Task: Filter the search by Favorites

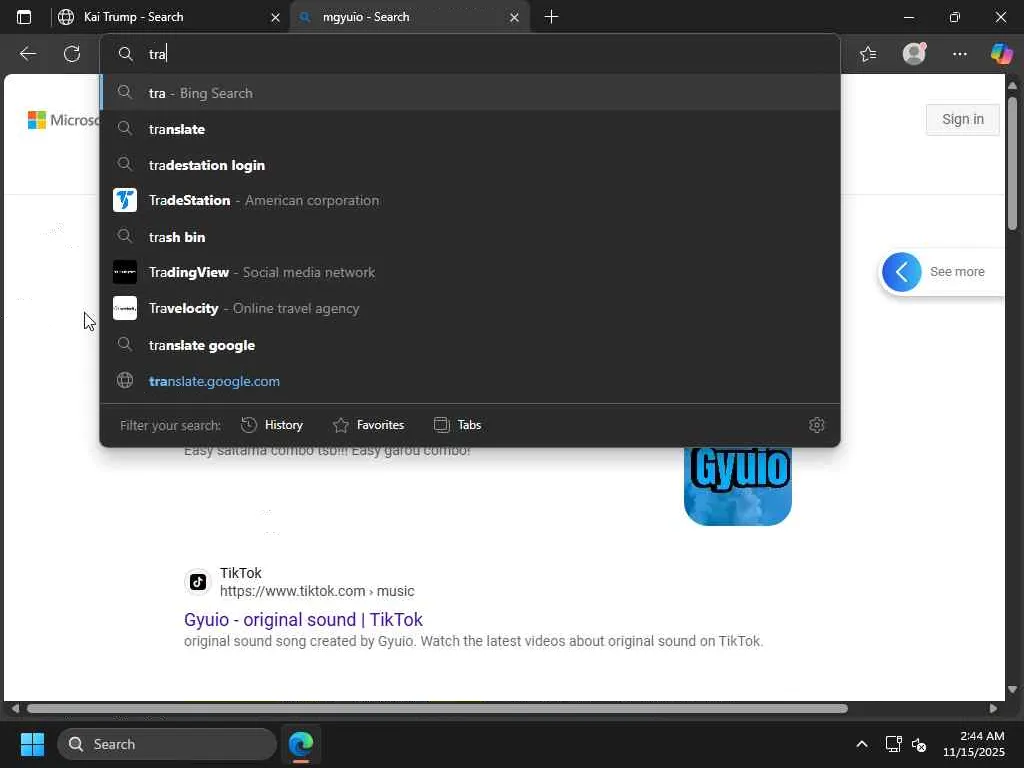Action: coord(368,425)
